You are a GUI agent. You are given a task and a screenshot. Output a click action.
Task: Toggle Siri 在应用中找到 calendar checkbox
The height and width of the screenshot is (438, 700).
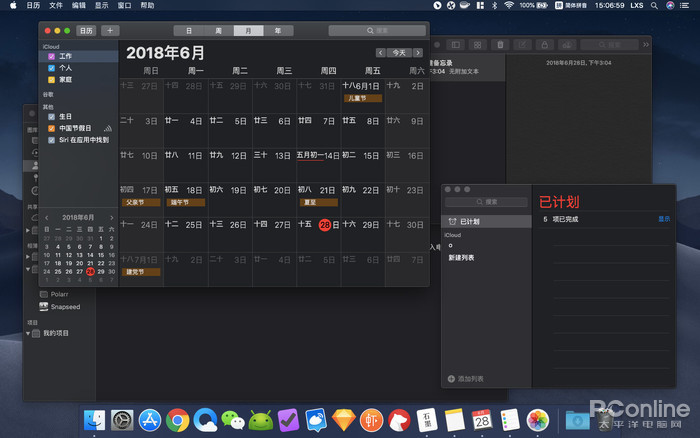(x=51, y=140)
